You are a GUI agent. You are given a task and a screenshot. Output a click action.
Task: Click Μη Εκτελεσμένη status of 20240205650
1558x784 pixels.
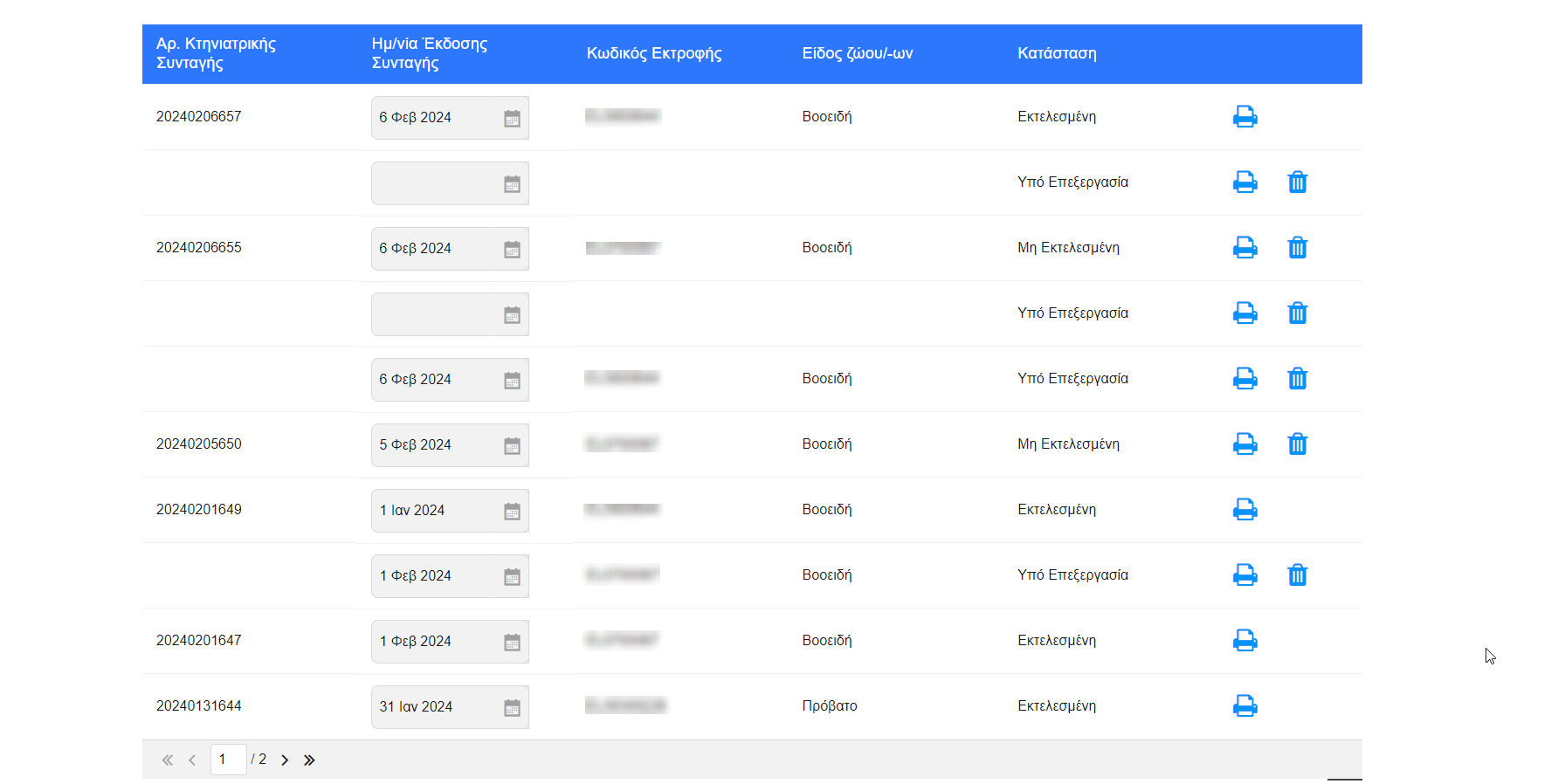1068,444
